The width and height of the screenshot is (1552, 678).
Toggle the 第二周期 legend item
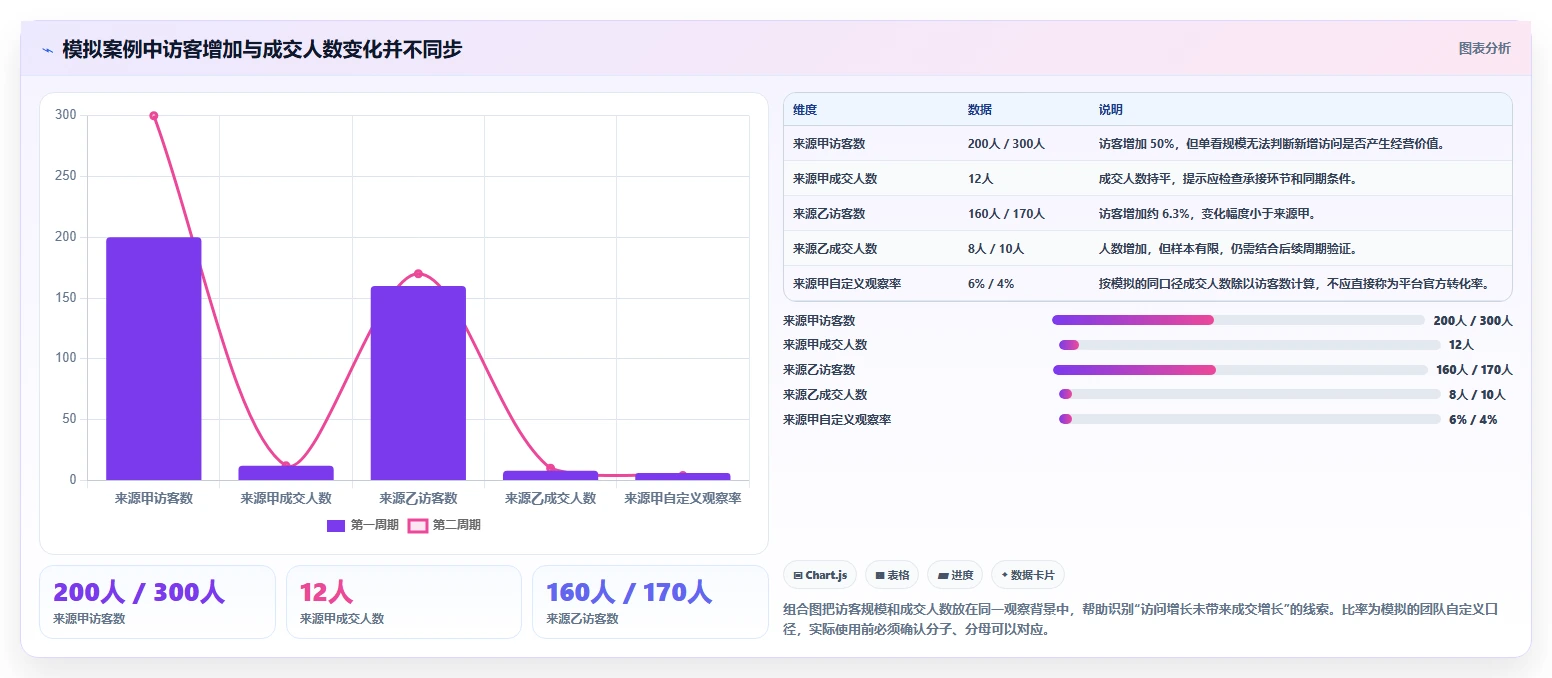[445, 525]
